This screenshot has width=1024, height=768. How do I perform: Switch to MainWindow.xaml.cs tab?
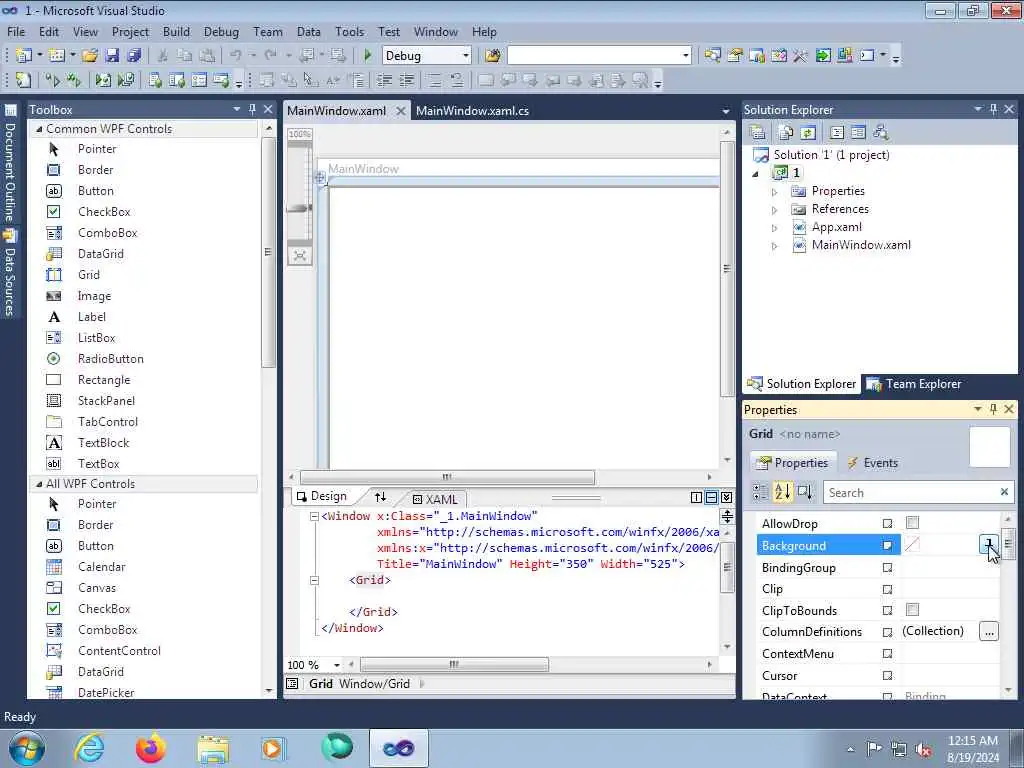pos(472,110)
